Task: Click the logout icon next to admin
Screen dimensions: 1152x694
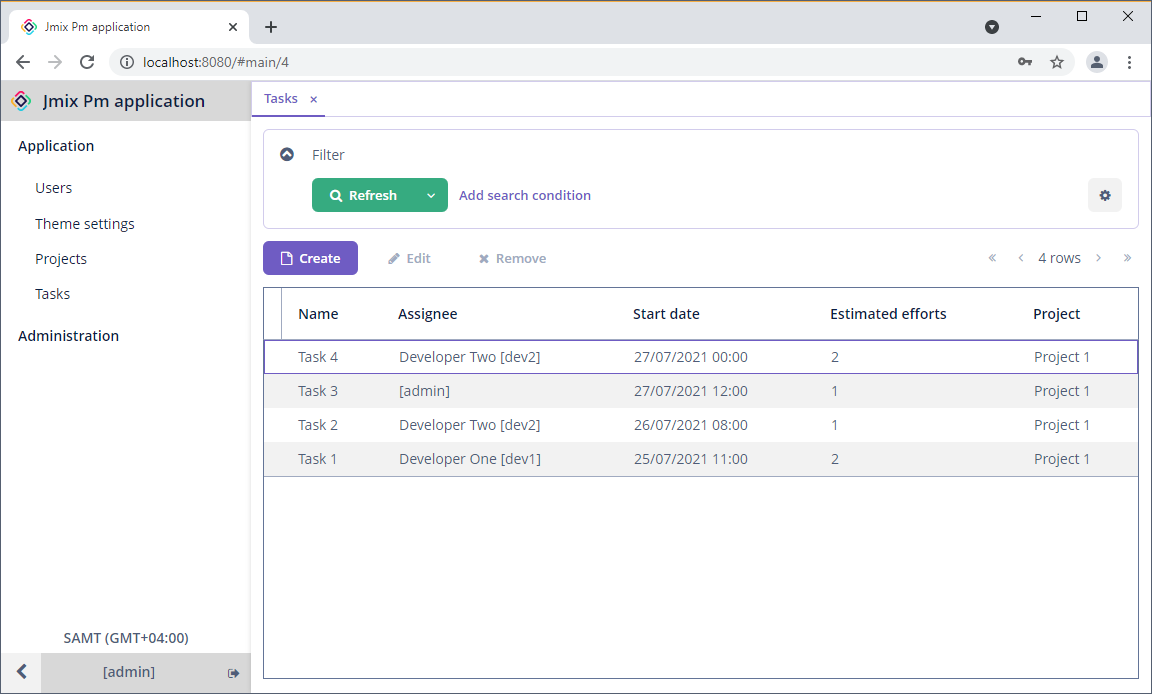Action: click(x=233, y=673)
